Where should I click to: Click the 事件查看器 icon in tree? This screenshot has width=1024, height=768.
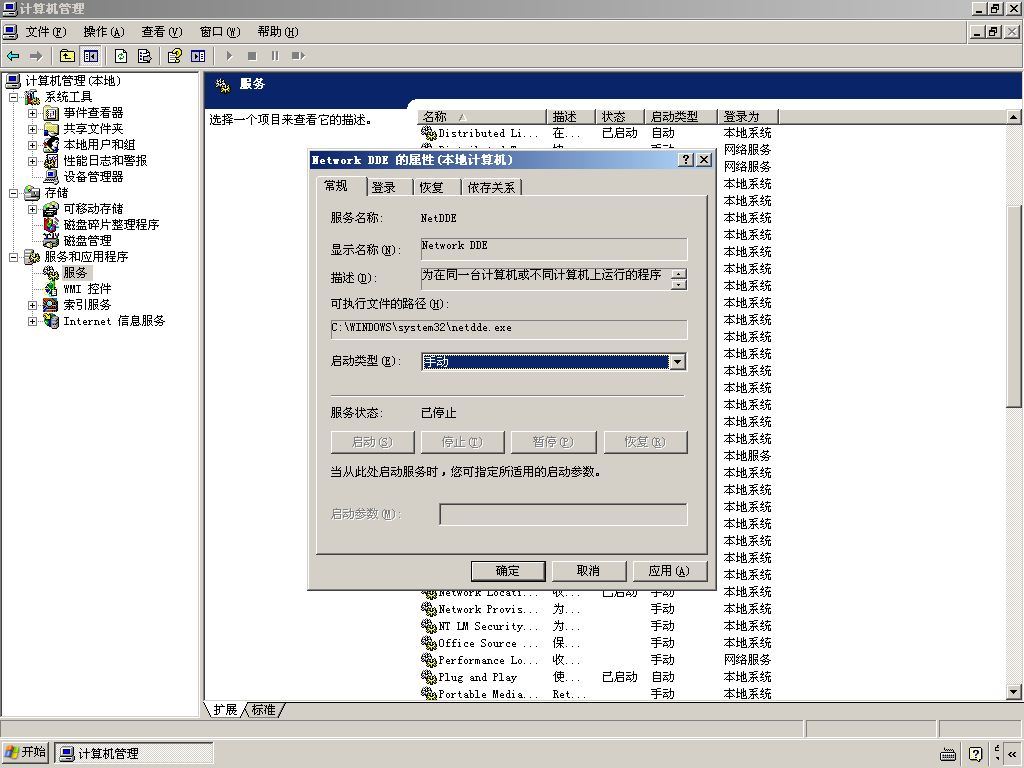pyautogui.click(x=52, y=113)
